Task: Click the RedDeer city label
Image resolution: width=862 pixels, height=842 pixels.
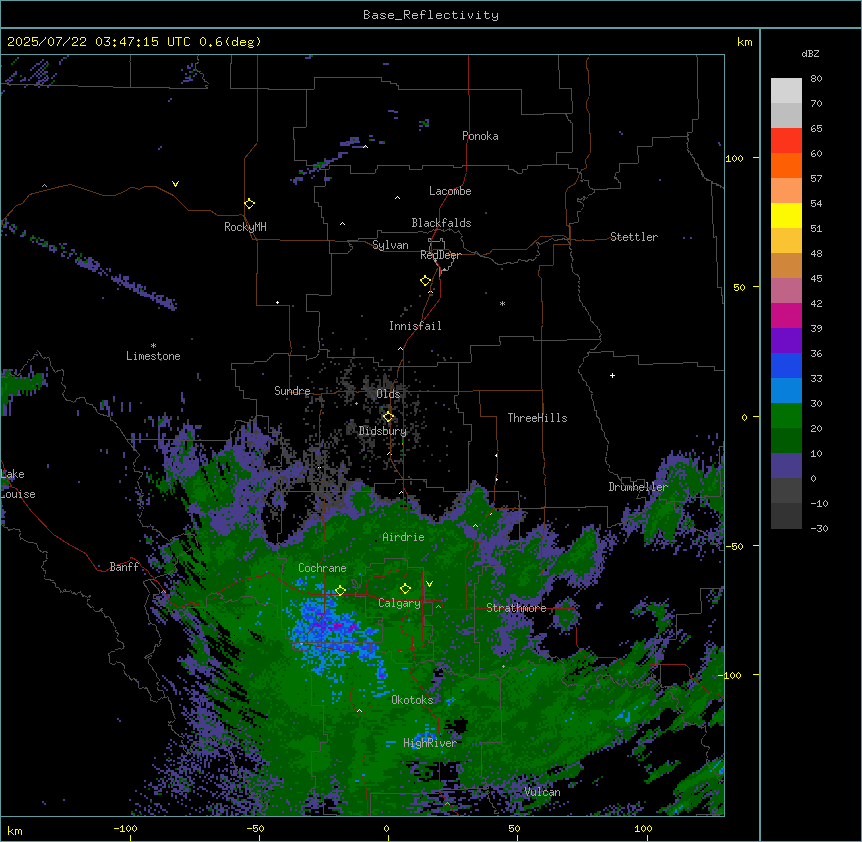Action: tap(440, 255)
